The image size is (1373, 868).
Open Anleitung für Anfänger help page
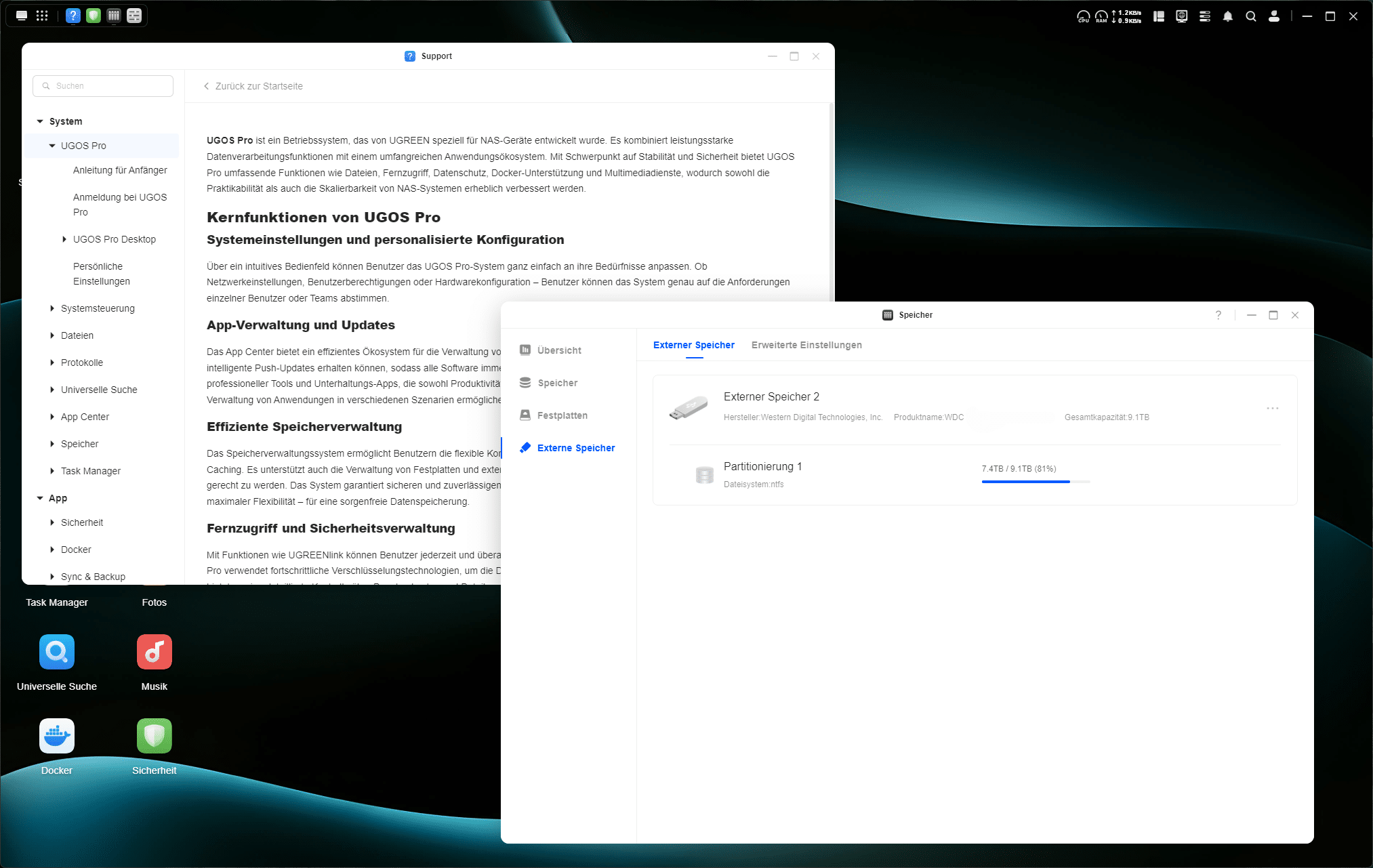coord(120,170)
